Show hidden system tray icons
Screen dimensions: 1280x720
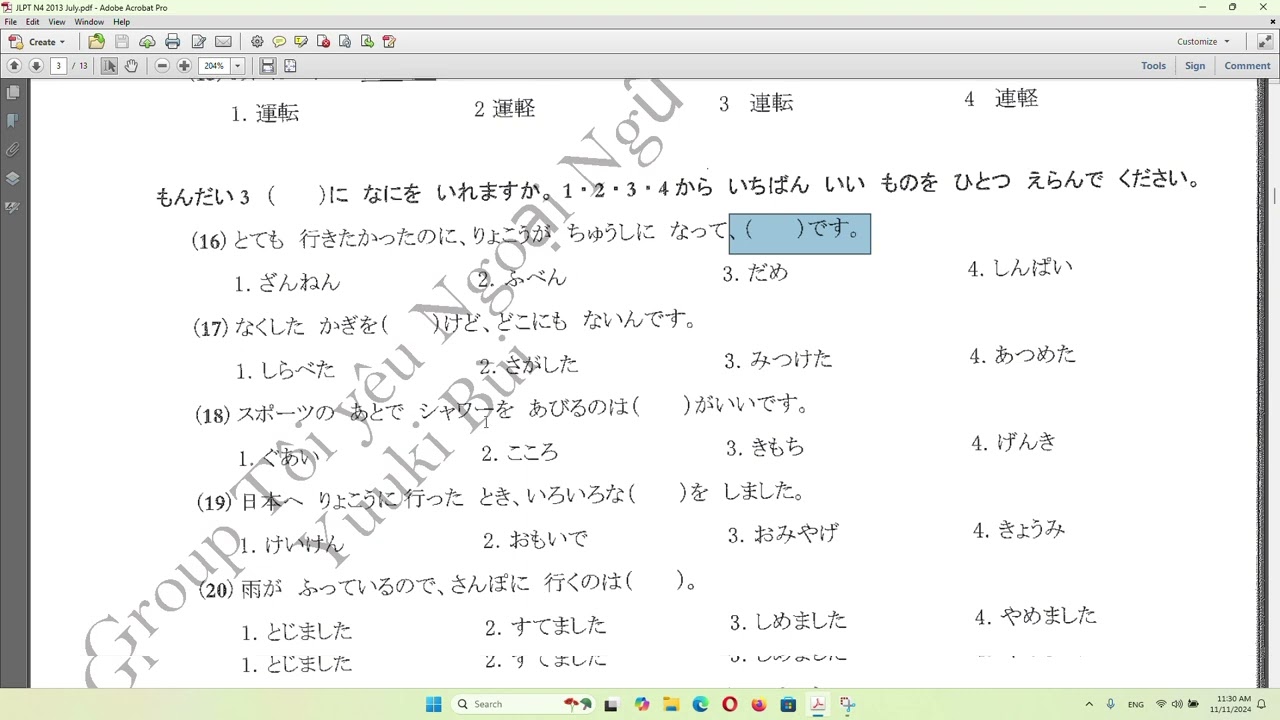1089,704
